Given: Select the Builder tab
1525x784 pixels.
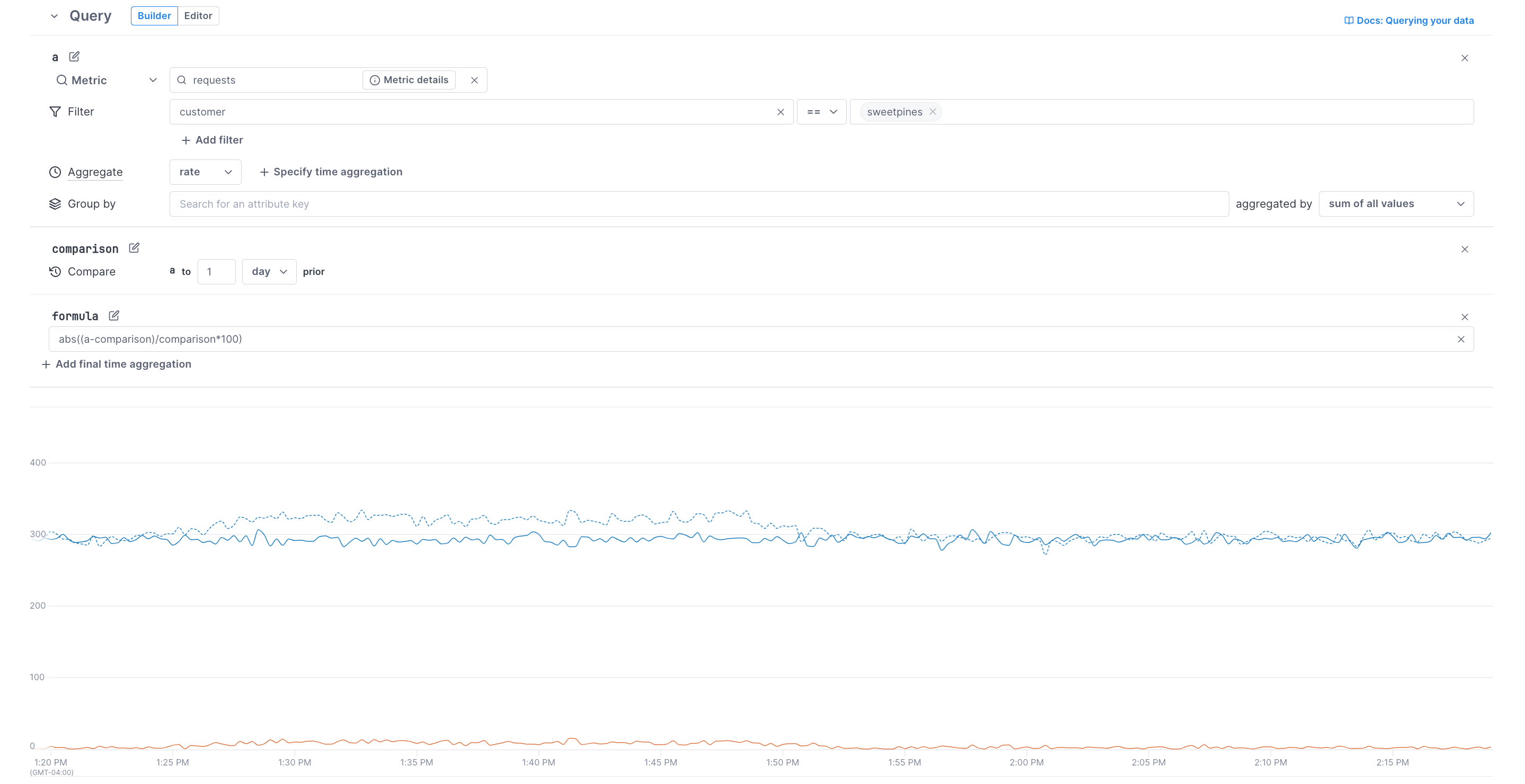Looking at the screenshot, I should tap(154, 15).
